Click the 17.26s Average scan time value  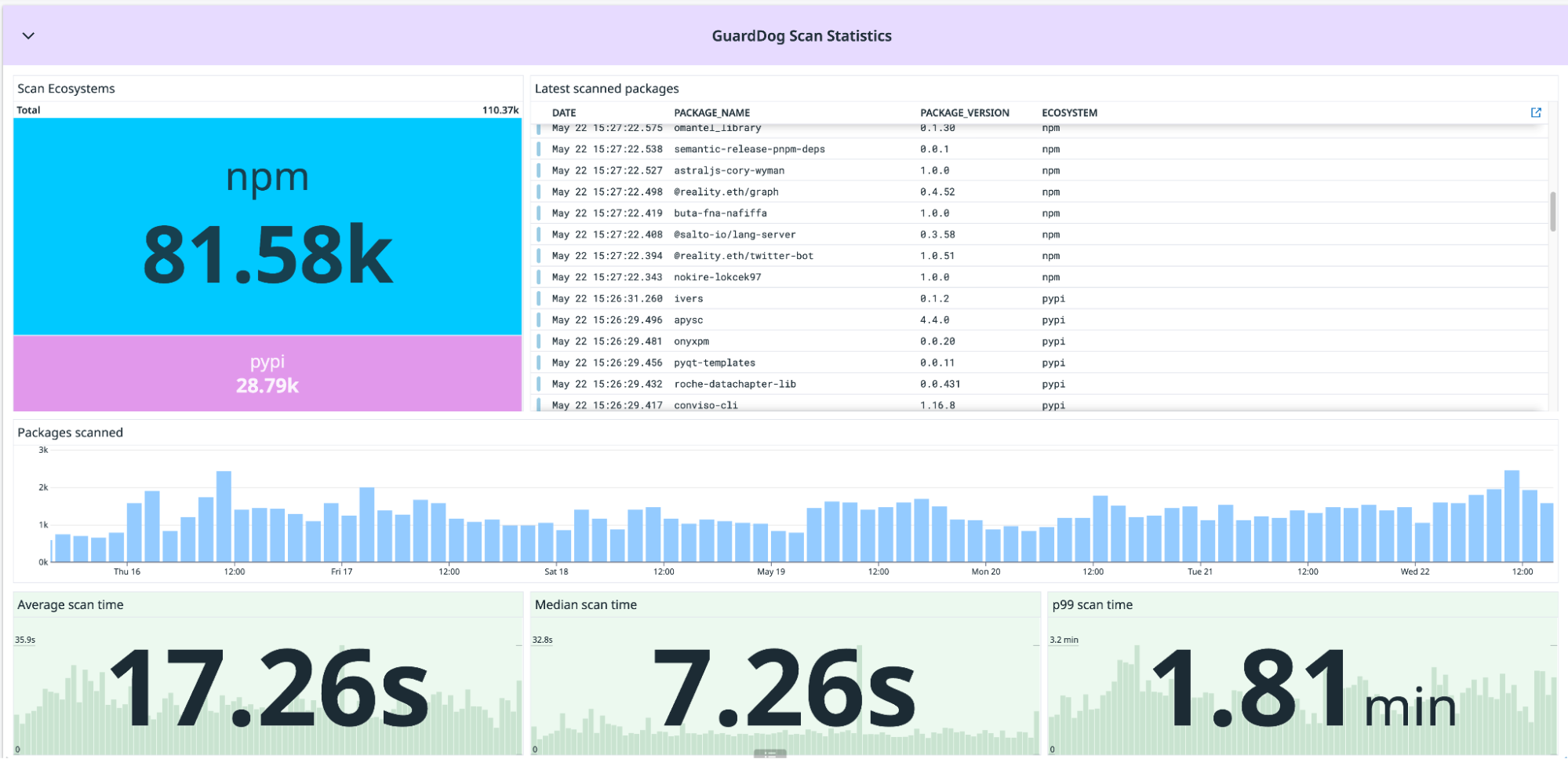click(x=269, y=689)
